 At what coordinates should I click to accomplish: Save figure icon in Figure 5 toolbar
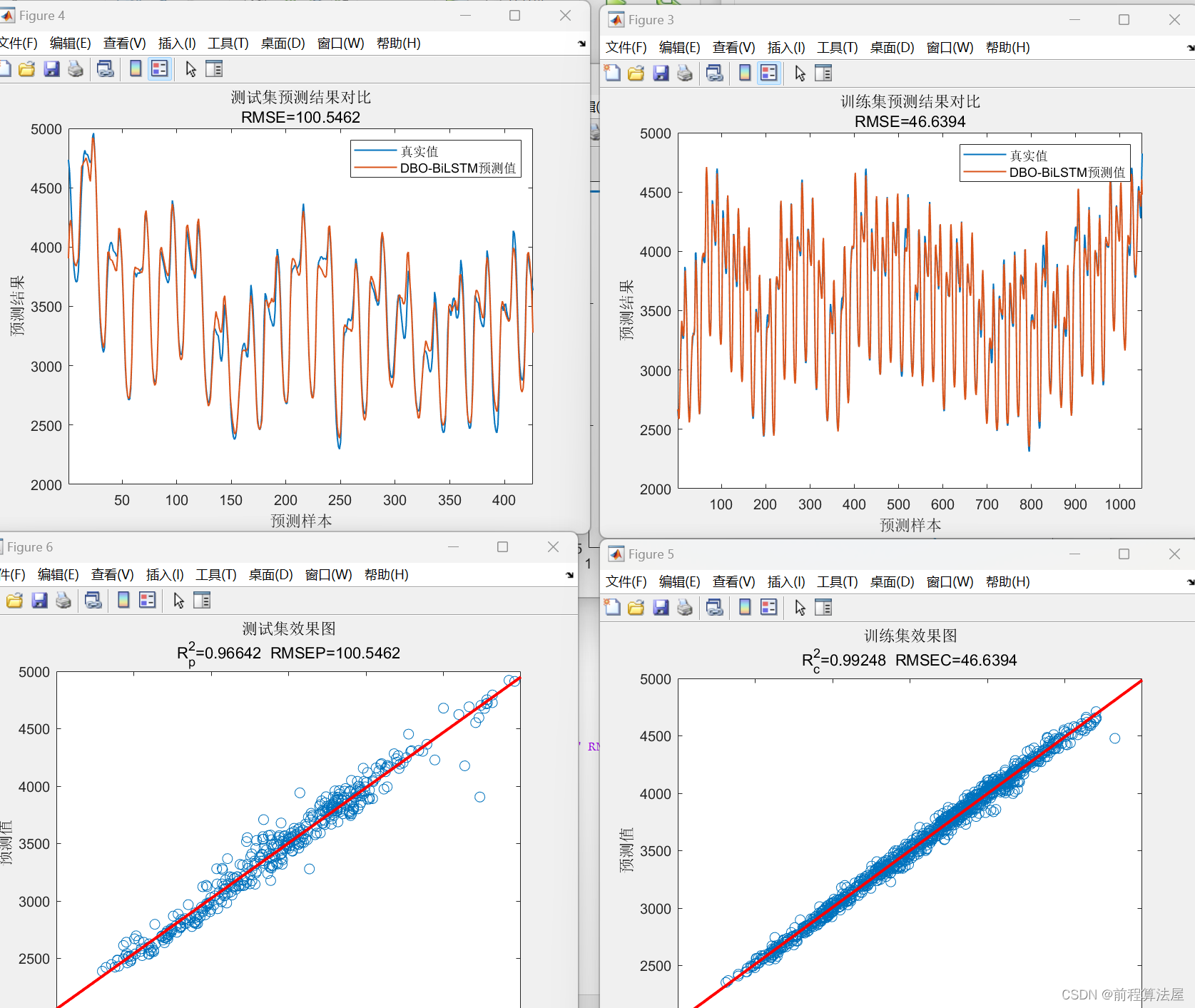pyautogui.click(x=661, y=608)
